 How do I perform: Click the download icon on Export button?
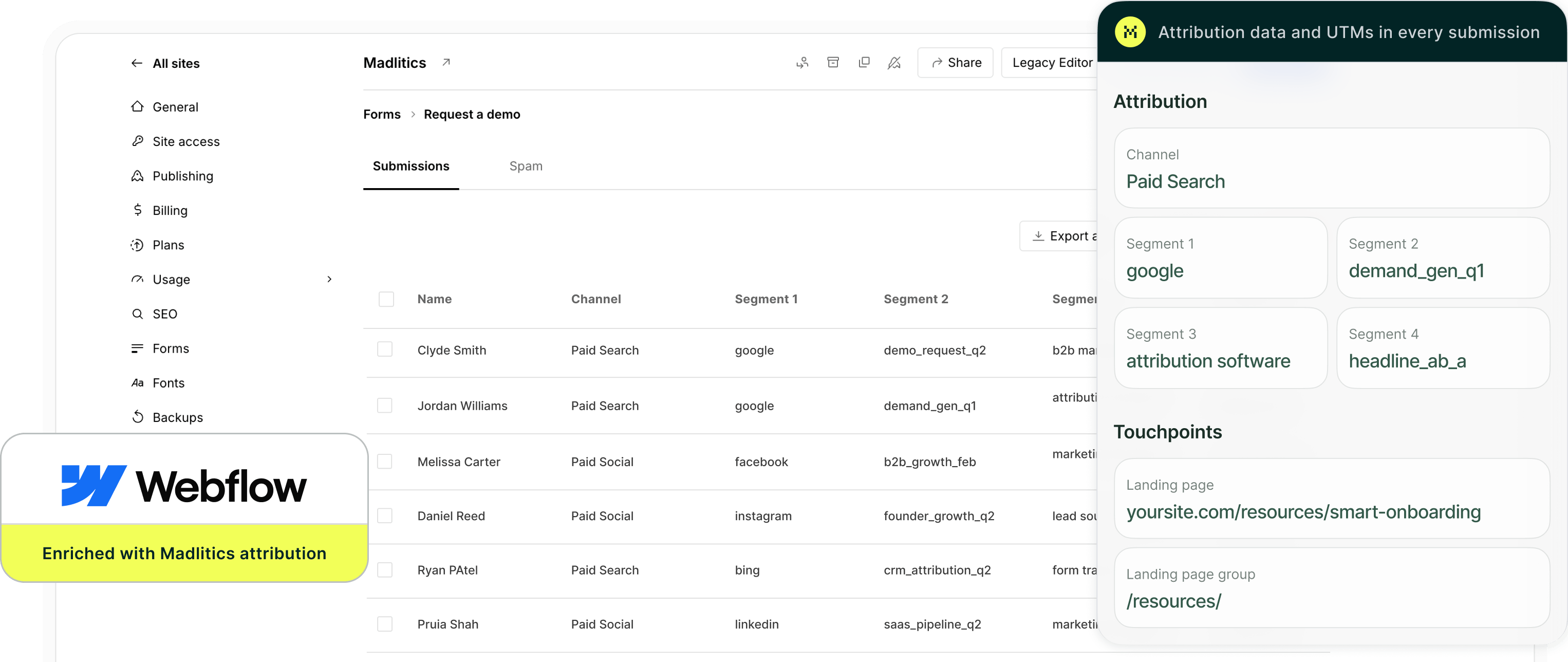(x=1038, y=236)
